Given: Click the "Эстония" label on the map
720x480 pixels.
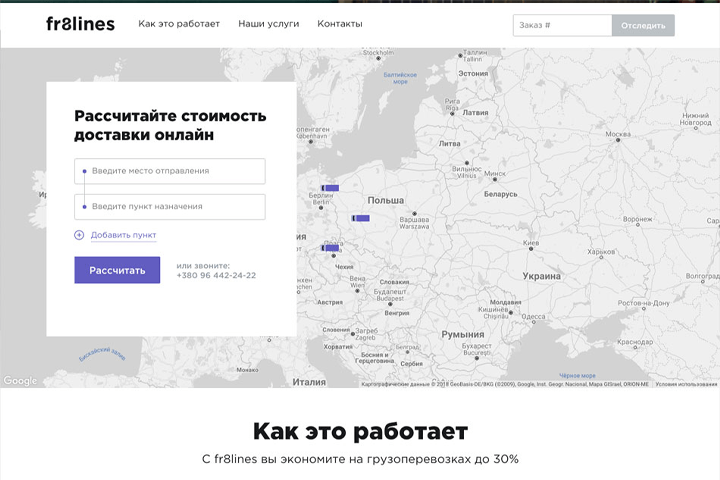Looking at the screenshot, I should pos(473,73).
